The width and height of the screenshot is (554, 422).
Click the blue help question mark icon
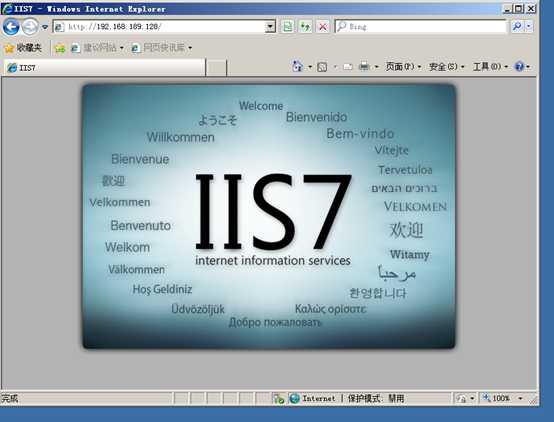(x=519, y=66)
